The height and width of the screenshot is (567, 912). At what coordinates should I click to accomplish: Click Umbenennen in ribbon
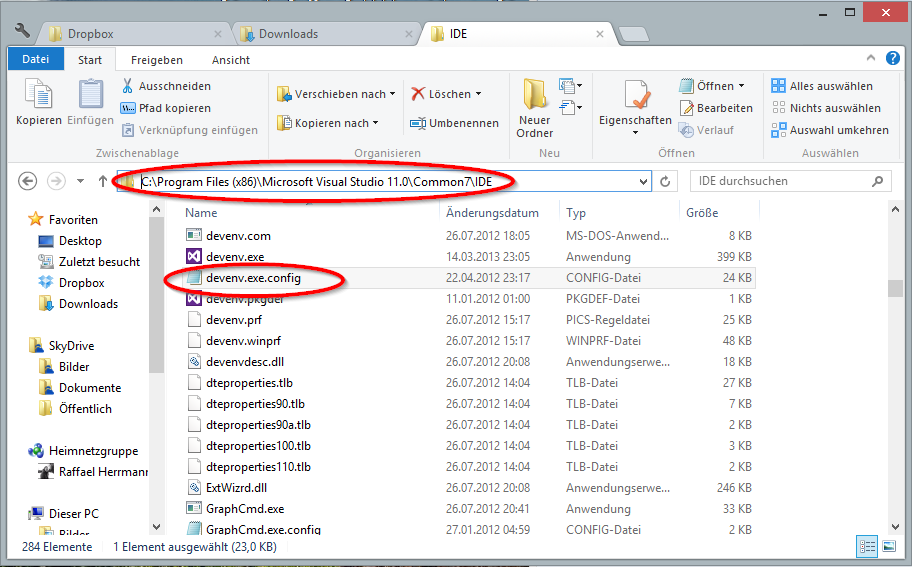coord(455,123)
